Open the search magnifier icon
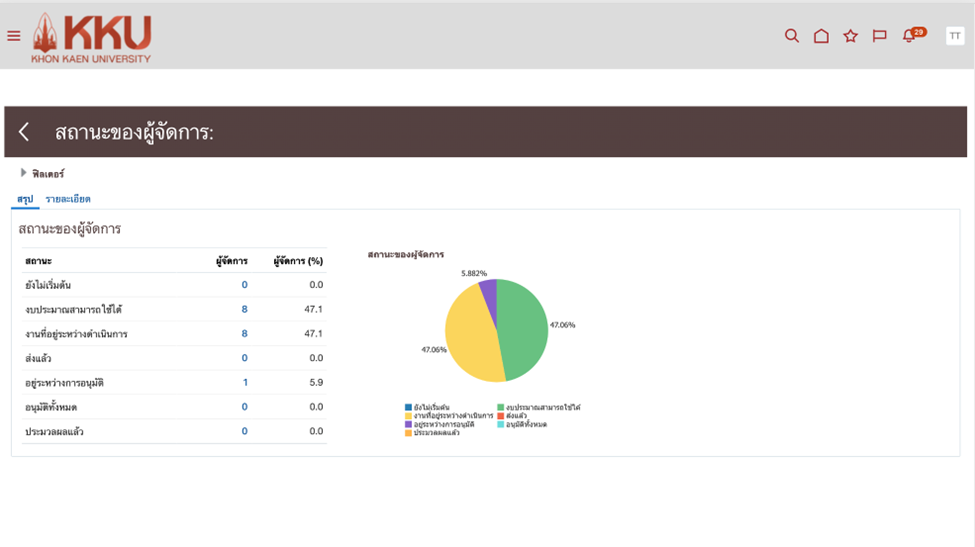 (791, 36)
